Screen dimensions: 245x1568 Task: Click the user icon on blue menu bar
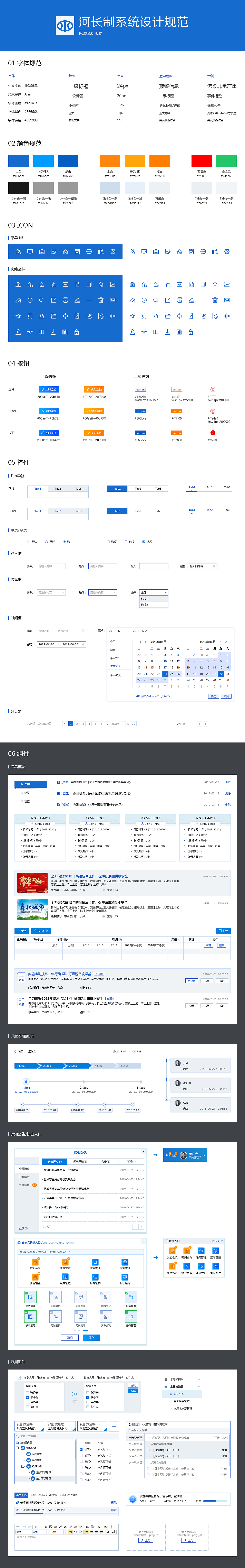[x=18, y=251]
